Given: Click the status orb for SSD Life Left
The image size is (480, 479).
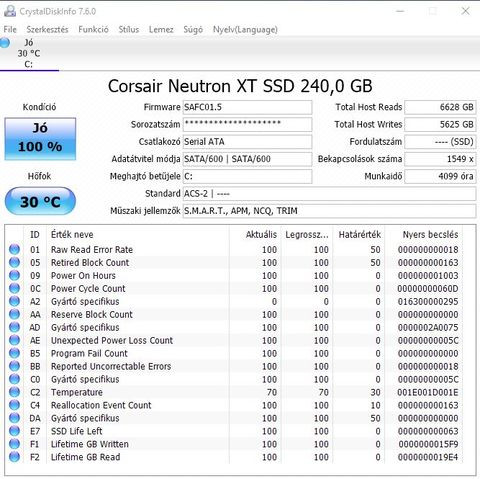Looking at the screenshot, I should 14,431.
